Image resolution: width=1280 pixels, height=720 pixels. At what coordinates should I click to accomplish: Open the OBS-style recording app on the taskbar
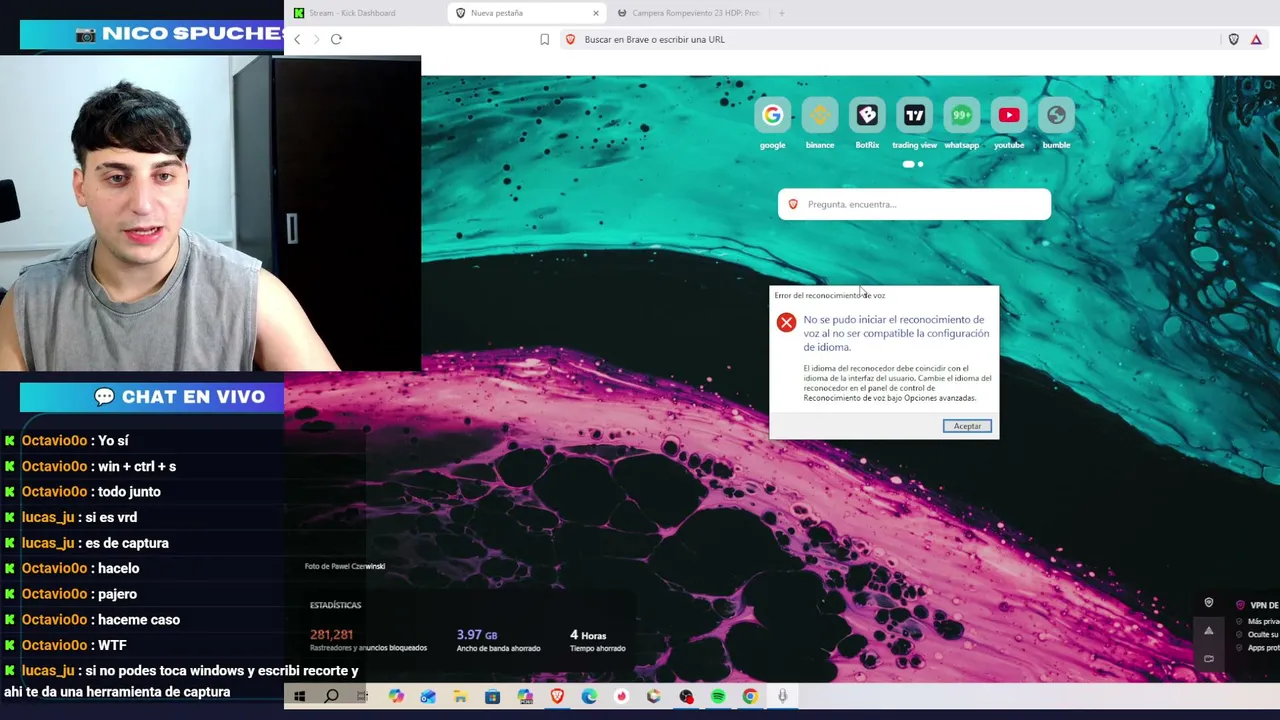(x=686, y=696)
